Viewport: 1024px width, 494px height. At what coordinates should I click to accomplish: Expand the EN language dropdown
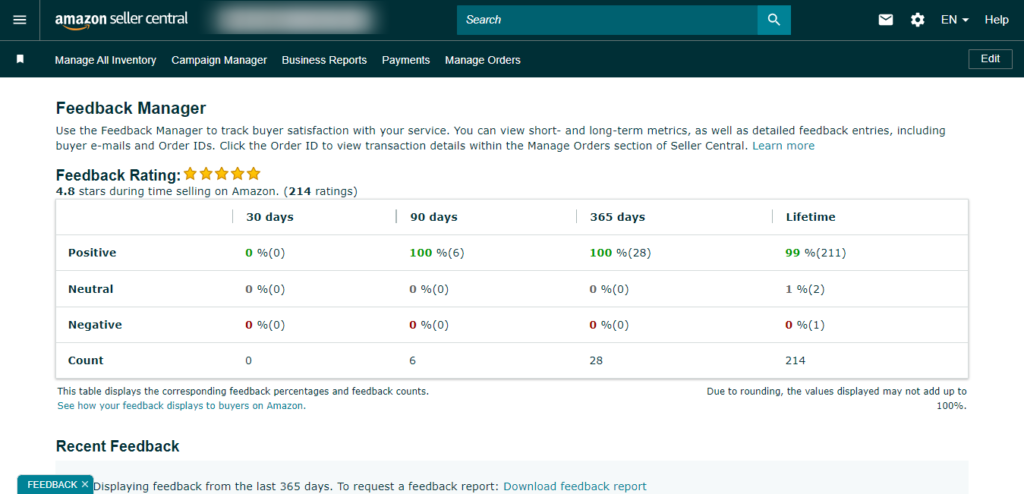[955, 20]
